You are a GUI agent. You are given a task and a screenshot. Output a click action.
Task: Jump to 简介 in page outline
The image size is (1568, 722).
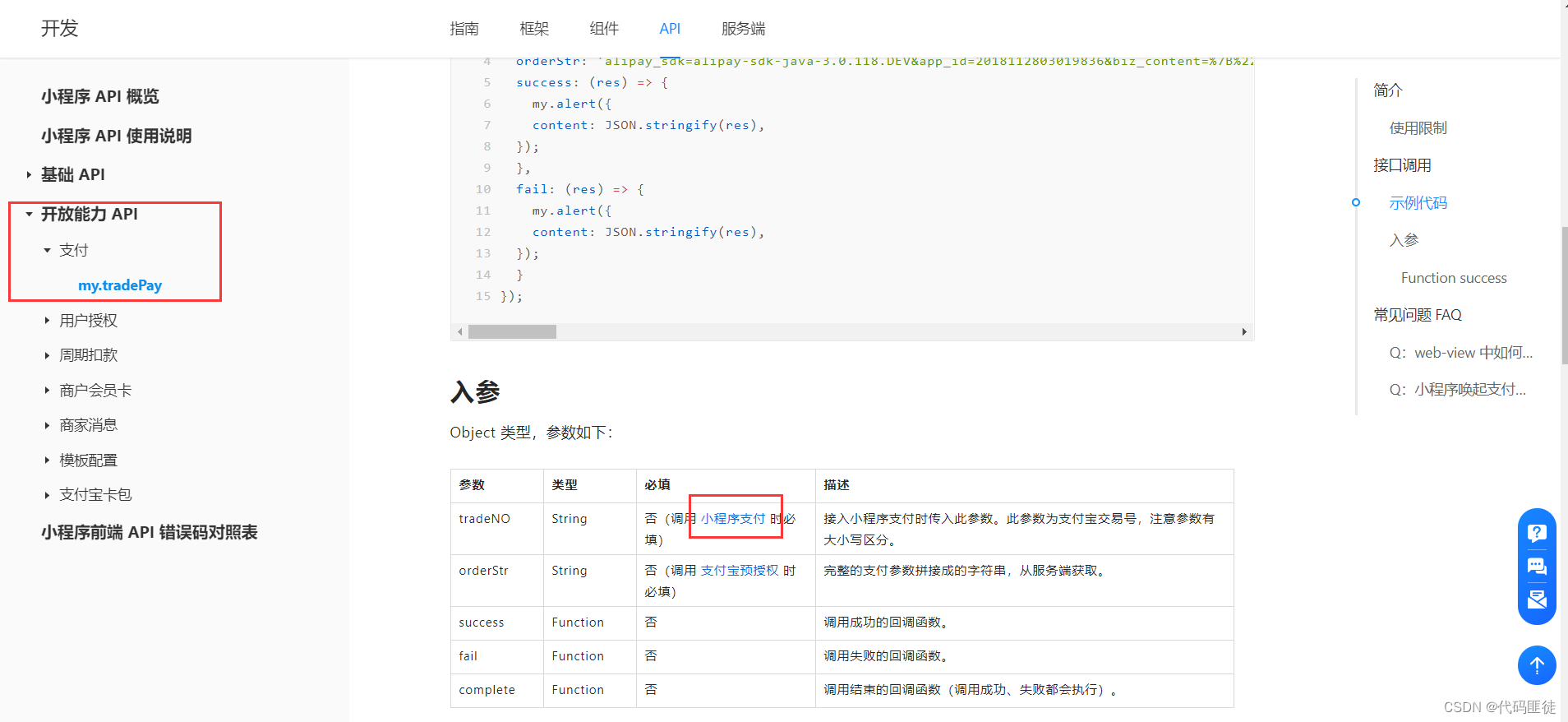[x=1388, y=90]
